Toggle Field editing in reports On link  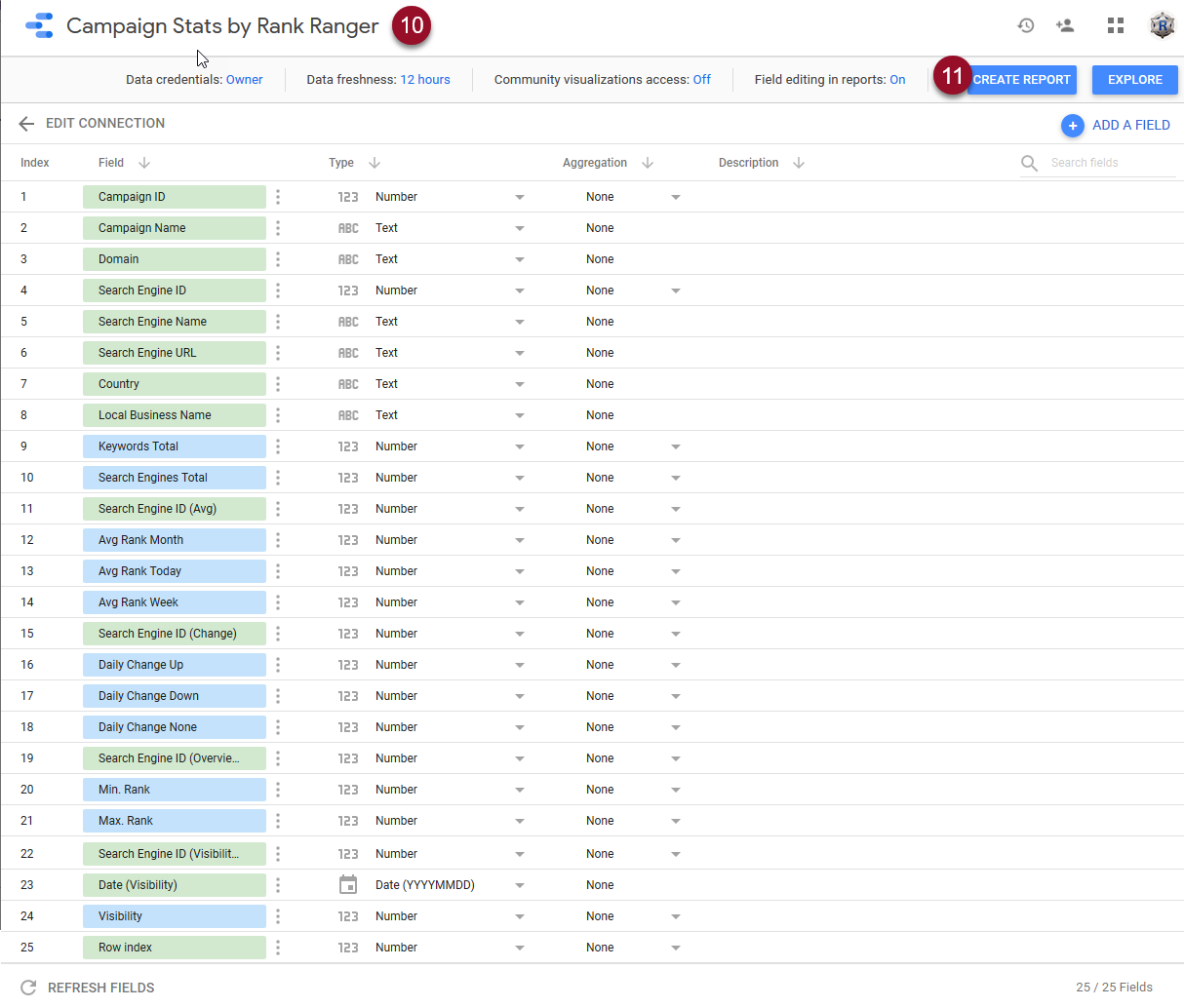897,80
